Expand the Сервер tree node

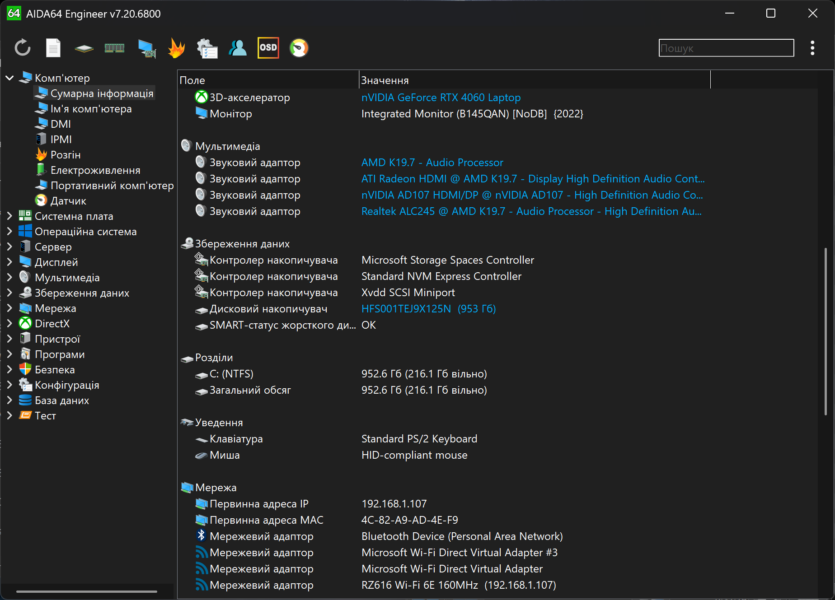(x=9, y=246)
